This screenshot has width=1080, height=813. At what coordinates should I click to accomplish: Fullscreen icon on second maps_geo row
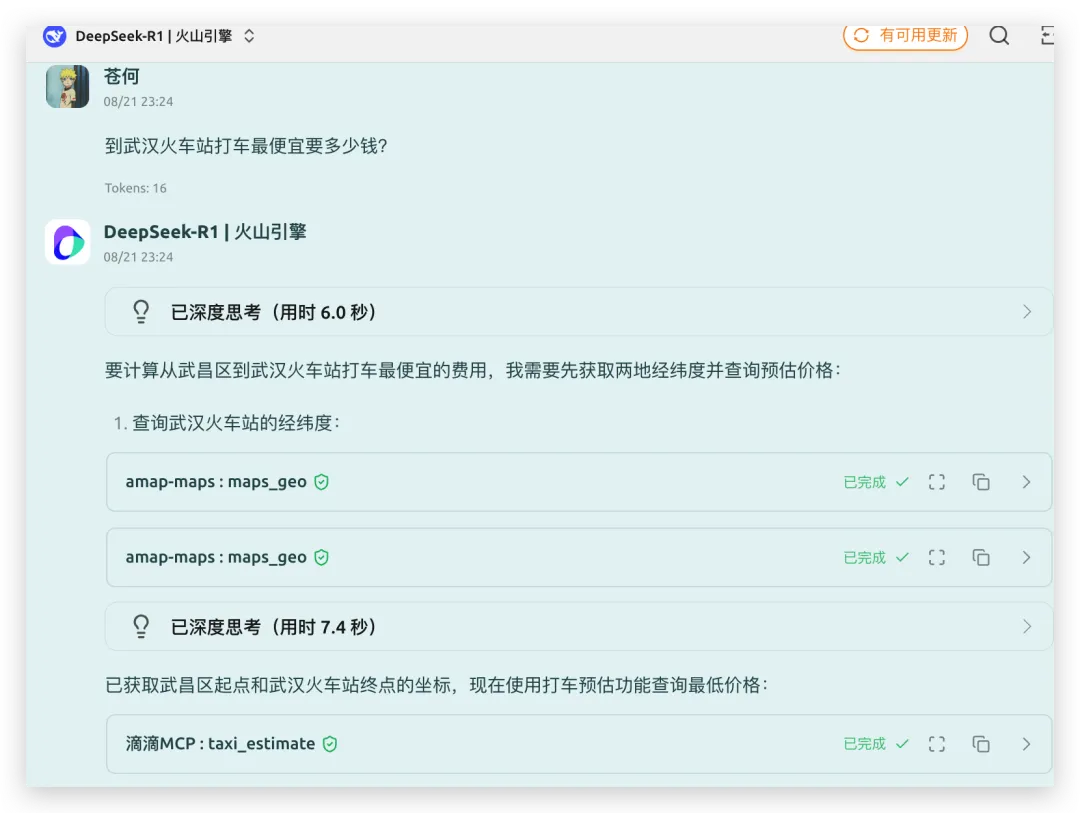[936, 558]
